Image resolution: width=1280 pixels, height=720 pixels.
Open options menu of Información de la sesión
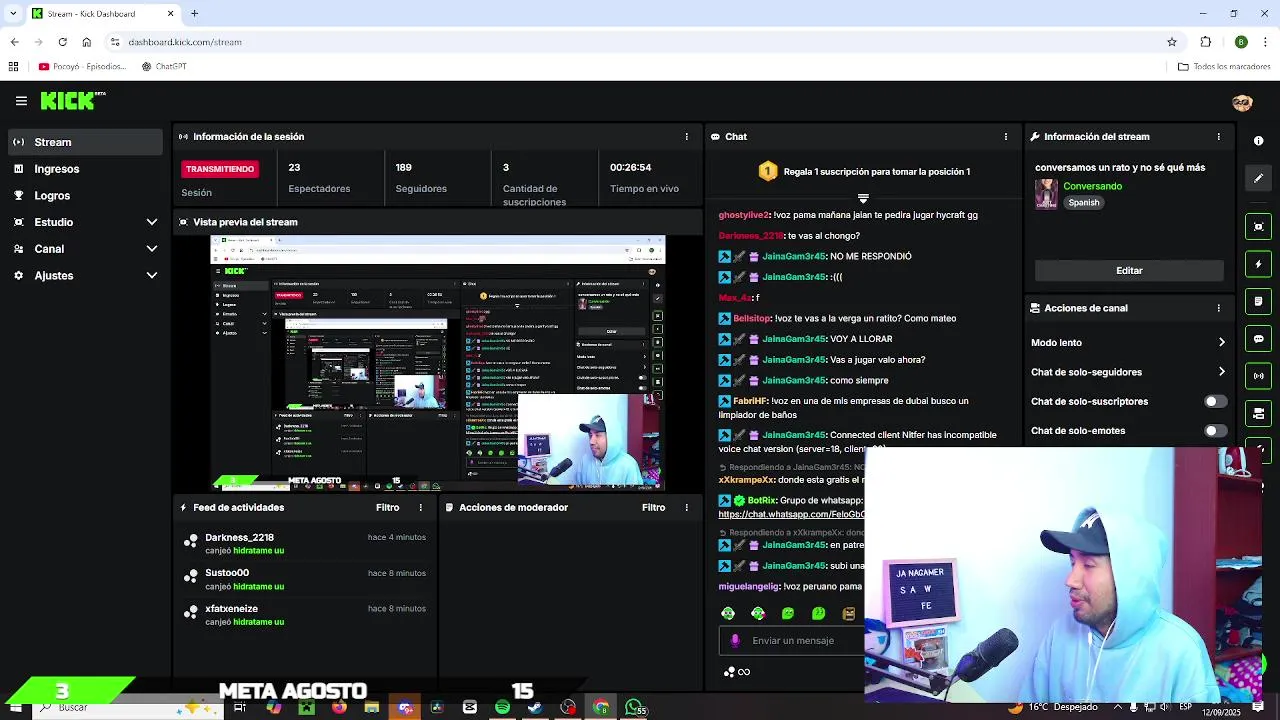coord(686,136)
